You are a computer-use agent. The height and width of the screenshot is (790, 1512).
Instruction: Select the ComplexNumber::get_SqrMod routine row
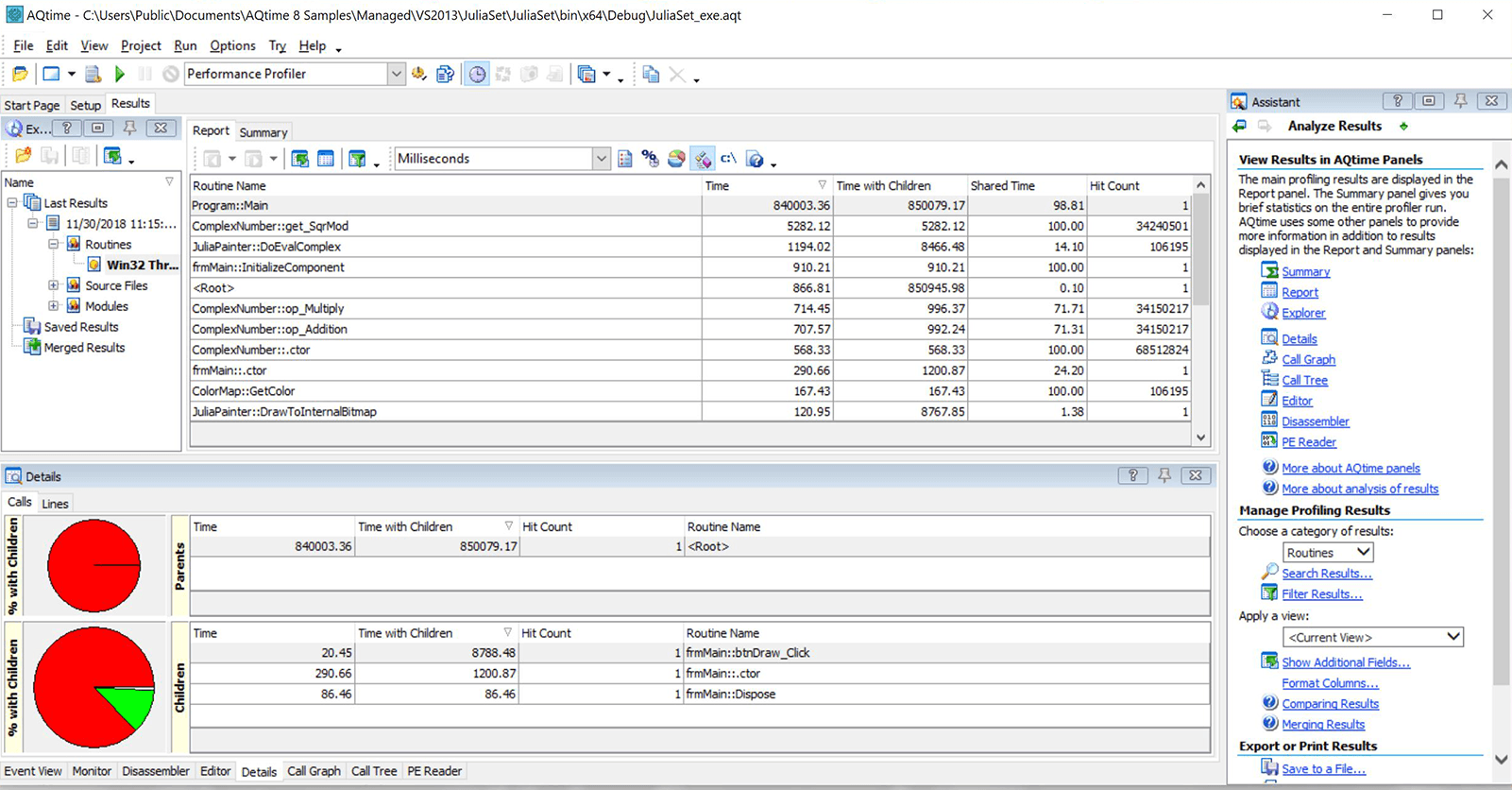[x=688, y=227]
